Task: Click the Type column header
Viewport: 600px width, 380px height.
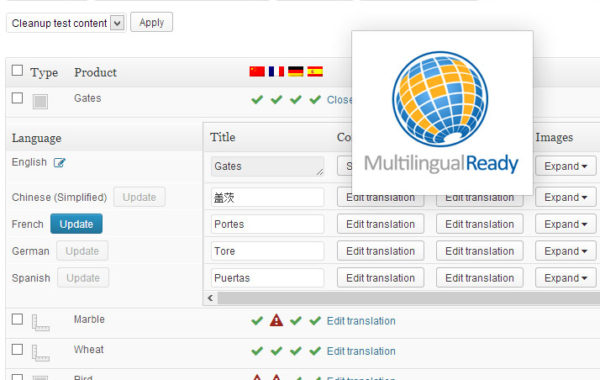Action: [44, 72]
